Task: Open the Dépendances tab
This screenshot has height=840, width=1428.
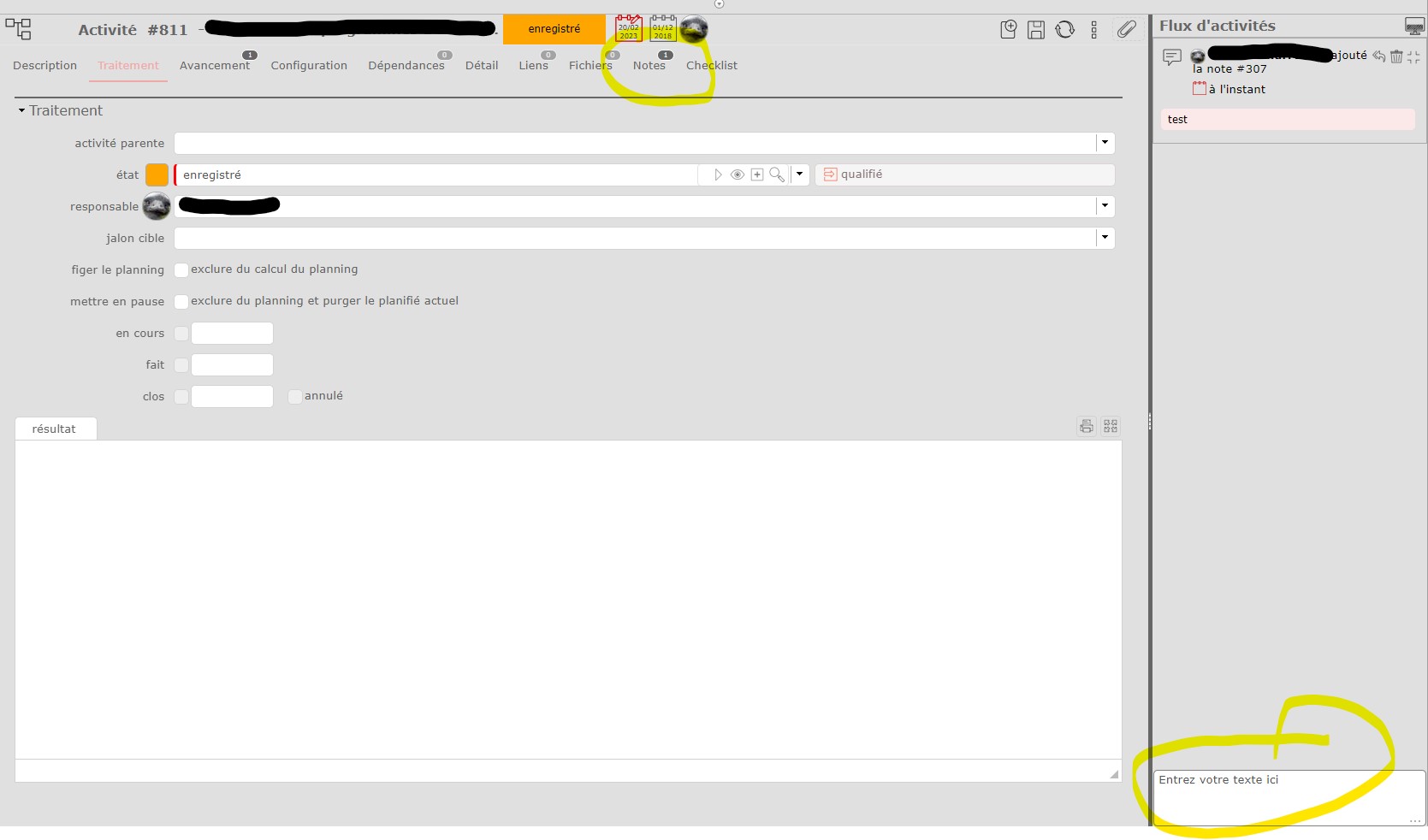Action: click(406, 66)
